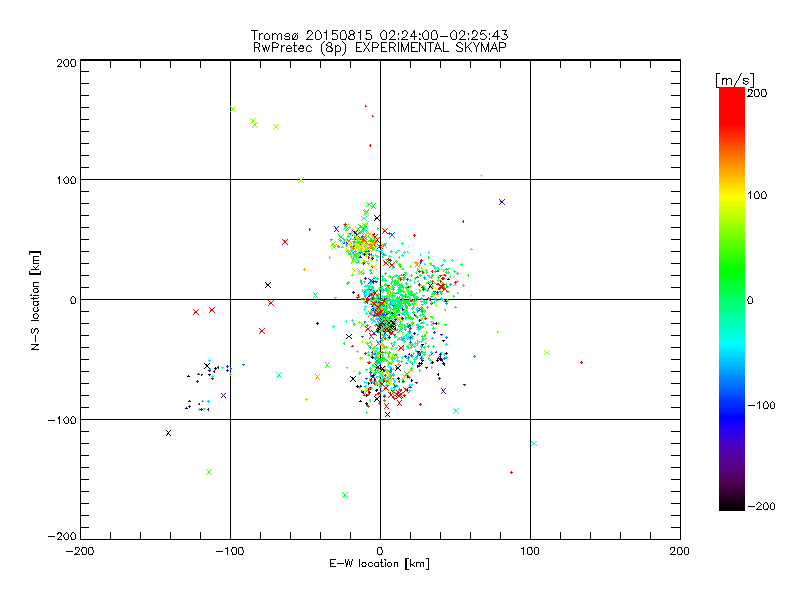The width and height of the screenshot is (800, 600).
Task: Click the y-axis tick label '200' at the top
Action: coord(66,63)
